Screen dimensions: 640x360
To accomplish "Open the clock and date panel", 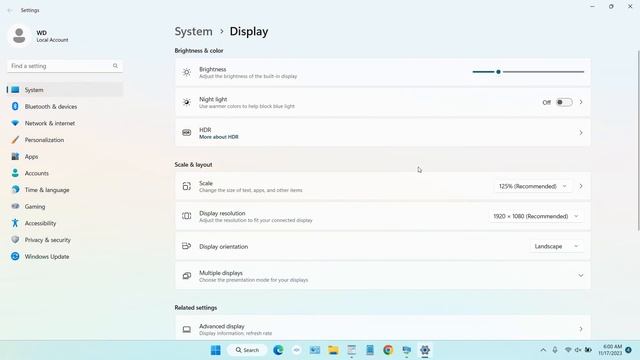I will click(610, 350).
